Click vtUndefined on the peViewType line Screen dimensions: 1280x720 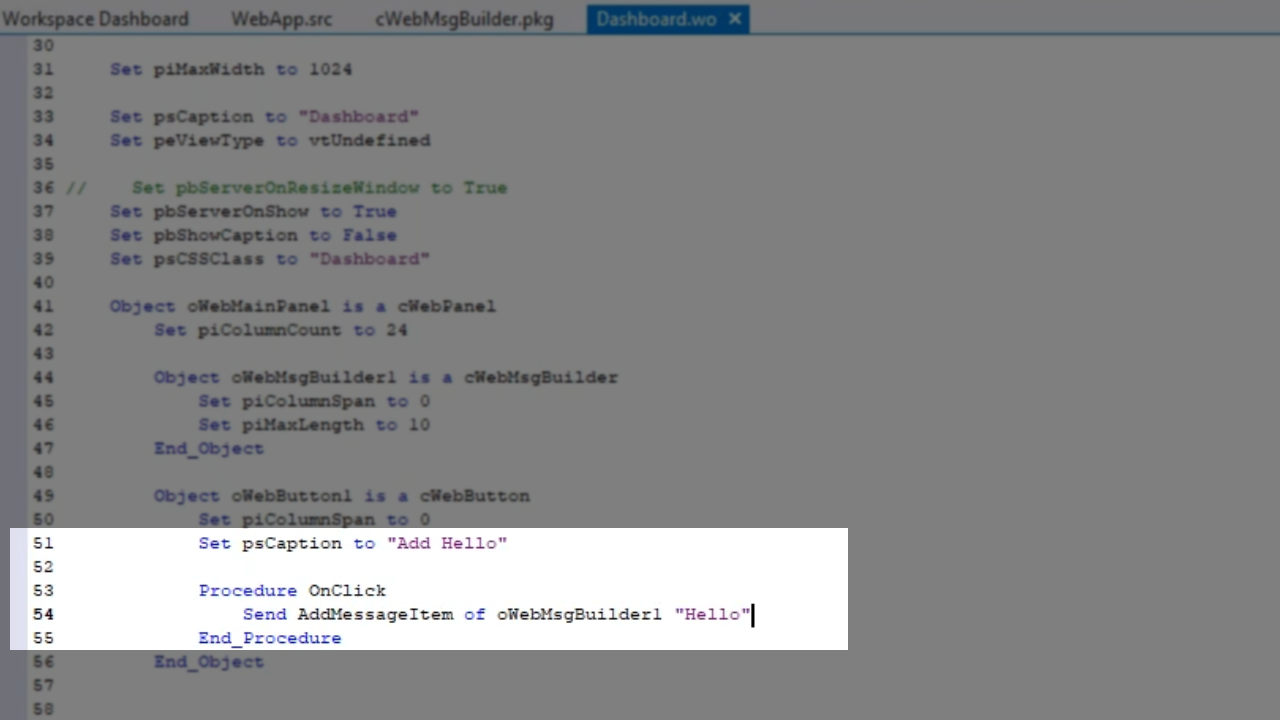(x=369, y=140)
